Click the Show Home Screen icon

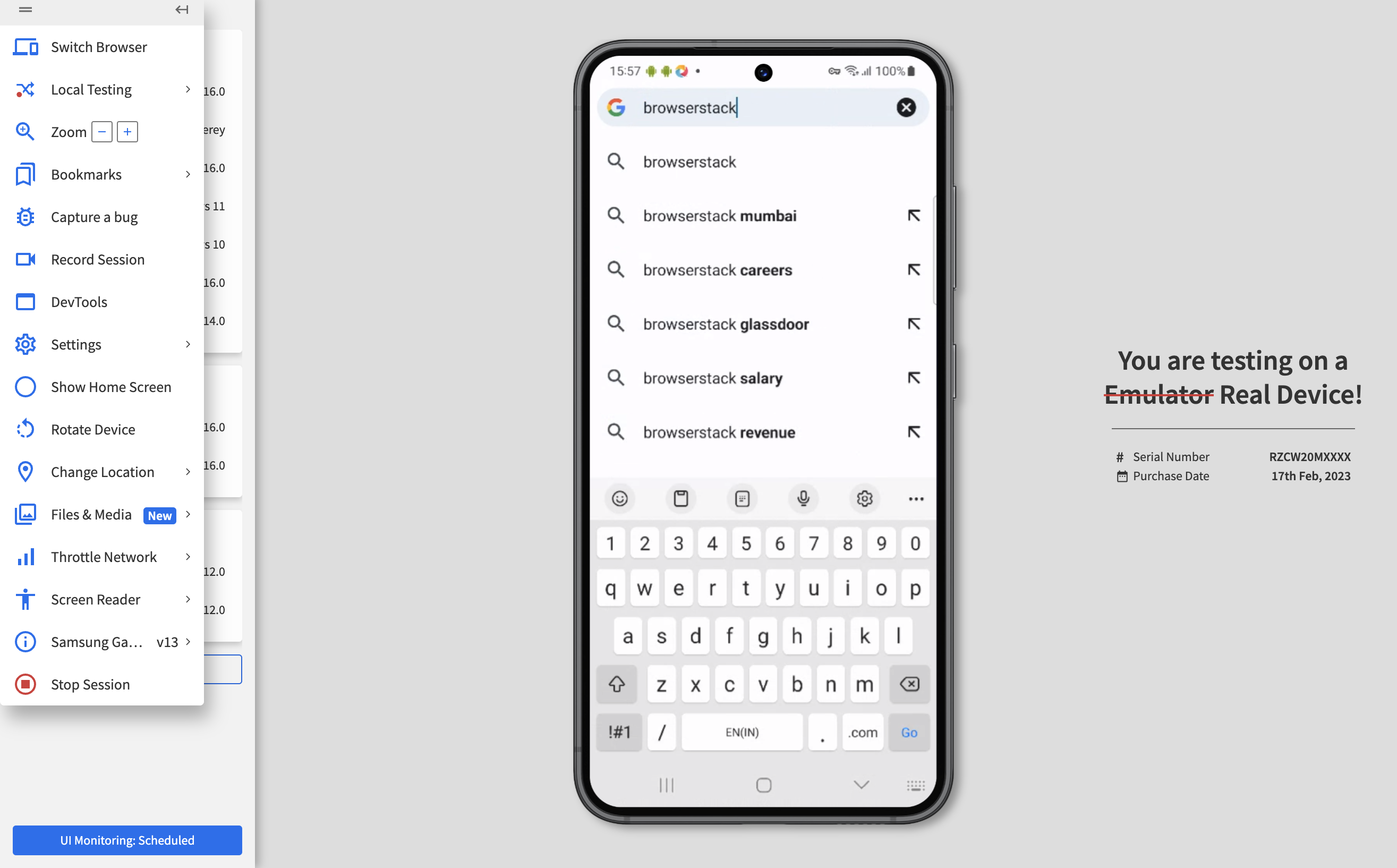pyautogui.click(x=24, y=387)
